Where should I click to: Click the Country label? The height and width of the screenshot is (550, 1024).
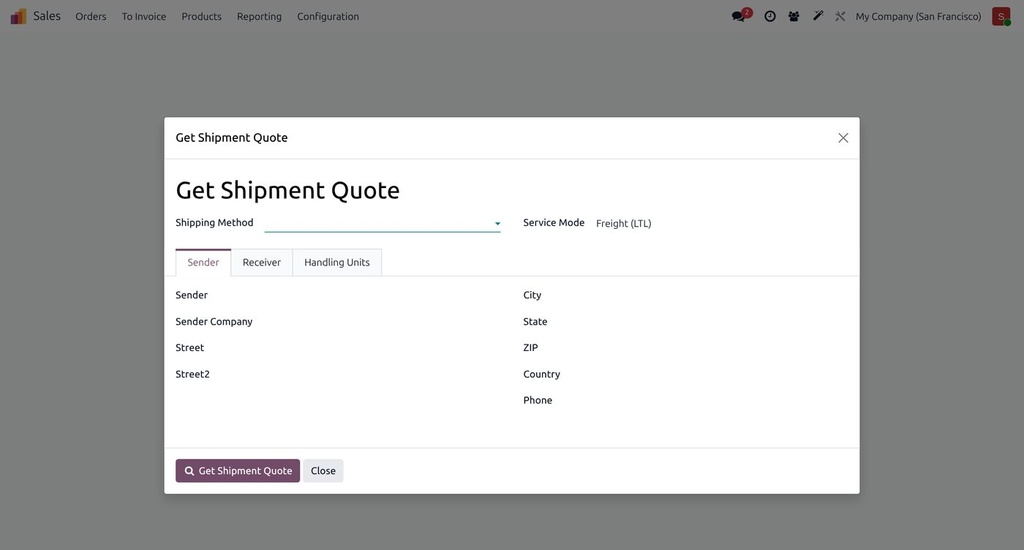click(541, 374)
